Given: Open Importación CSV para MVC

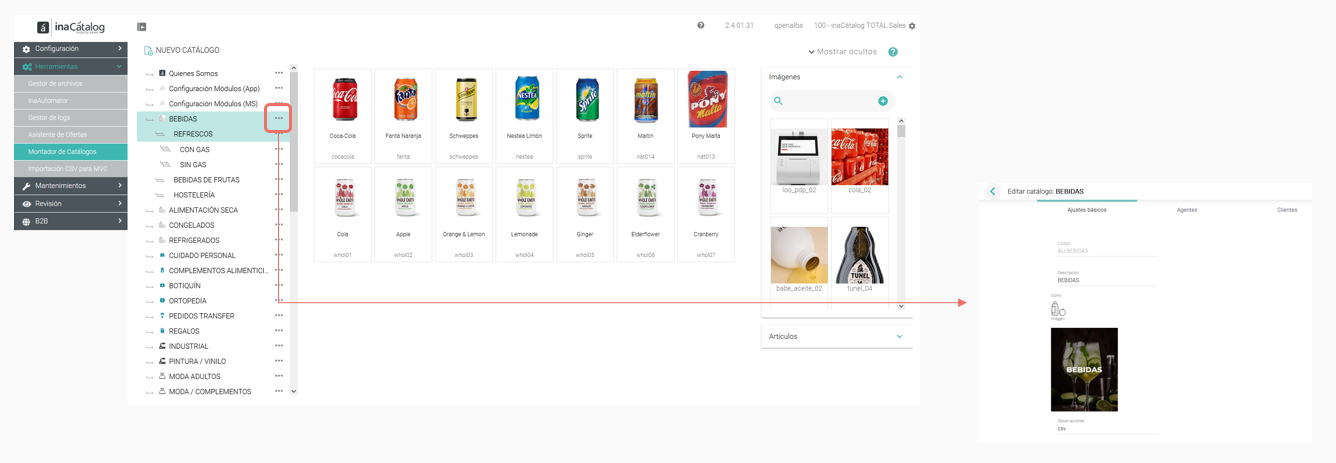Looking at the screenshot, I should pyautogui.click(x=71, y=169).
